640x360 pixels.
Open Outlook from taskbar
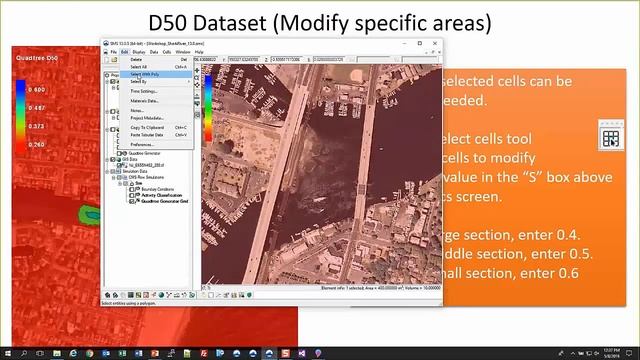click(106, 353)
